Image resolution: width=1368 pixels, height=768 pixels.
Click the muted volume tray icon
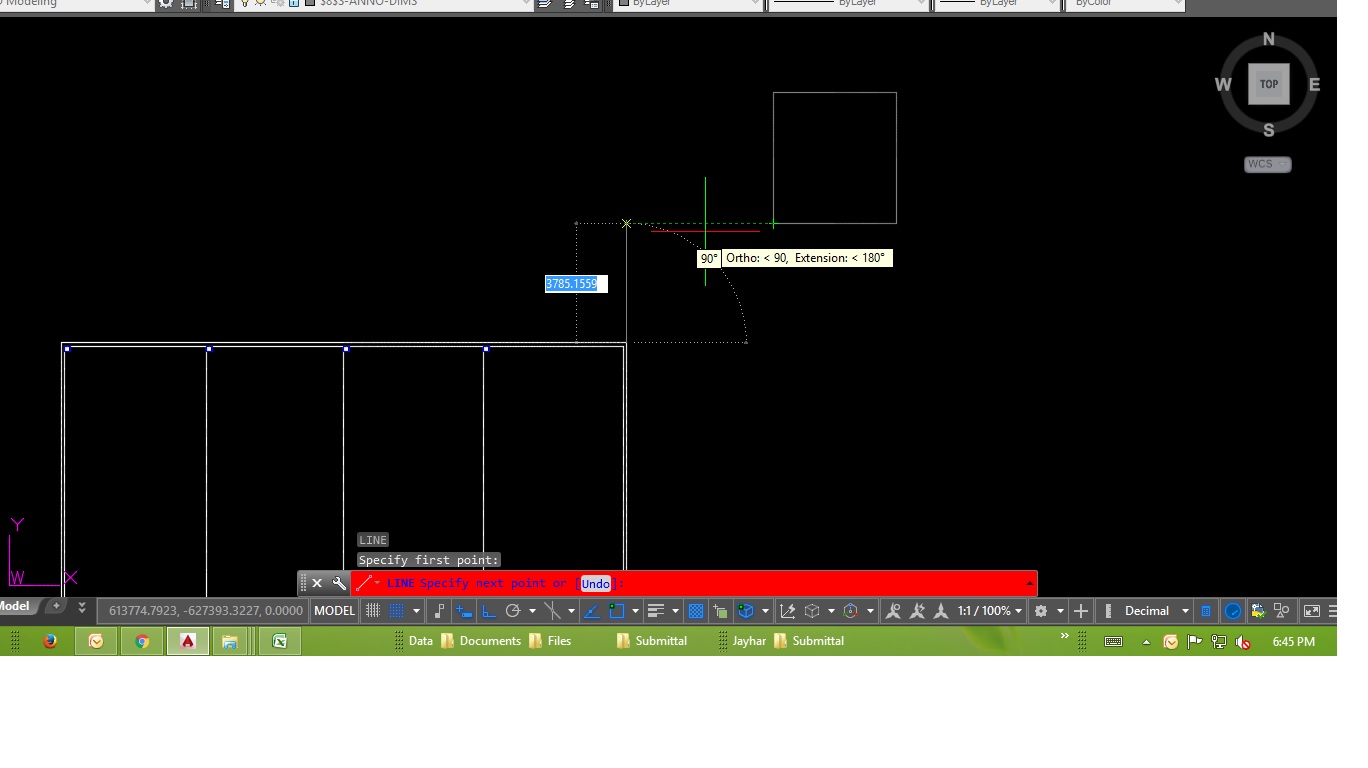click(x=1243, y=642)
